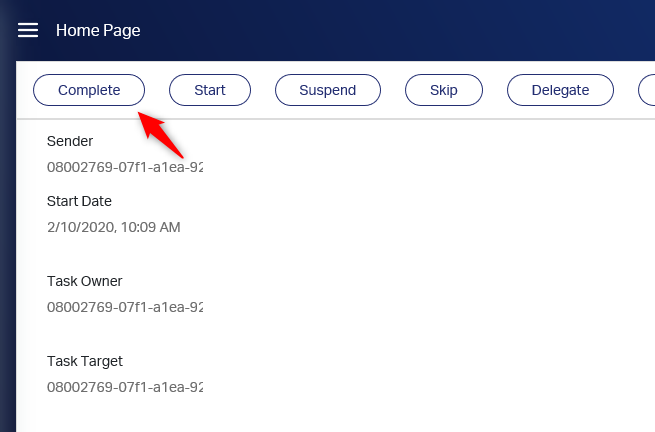
Task: Select the Skip action button
Action: (x=444, y=90)
